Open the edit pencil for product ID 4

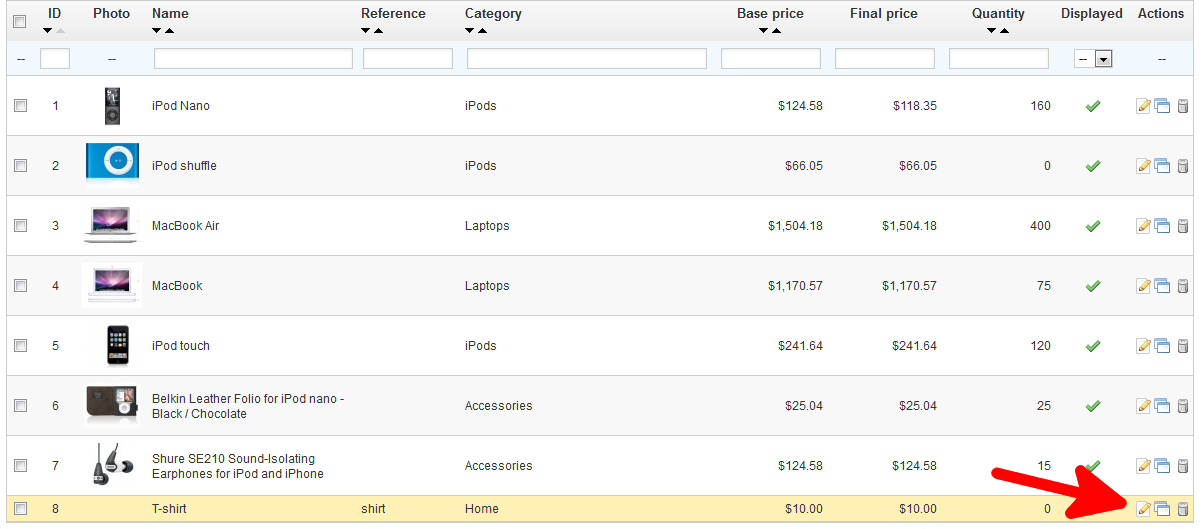click(x=1144, y=286)
